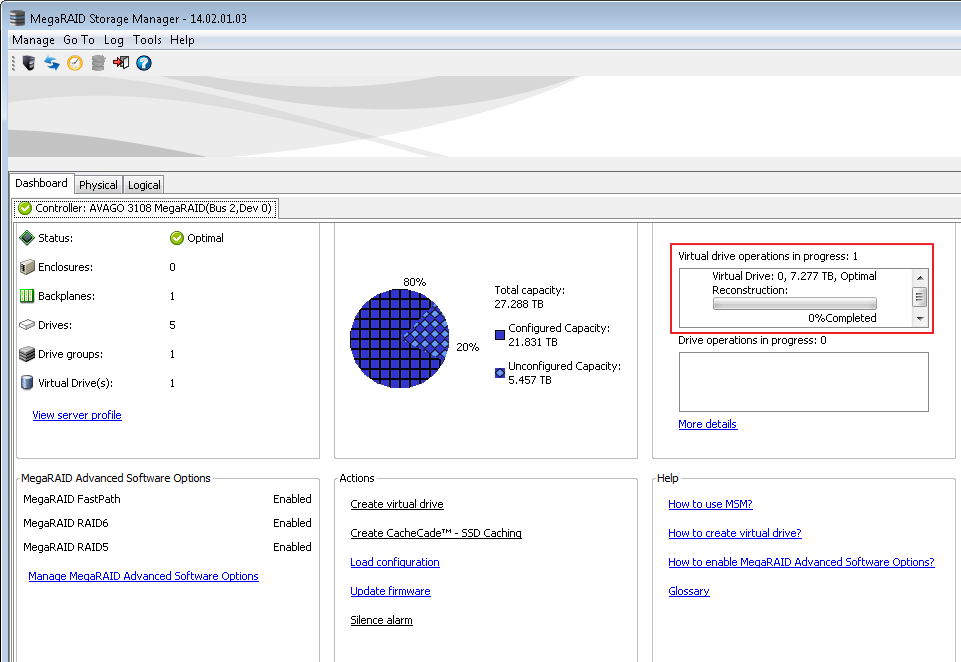The width and height of the screenshot is (961, 662).
Task: Click the Status diamond icon
Action: [x=27, y=238]
